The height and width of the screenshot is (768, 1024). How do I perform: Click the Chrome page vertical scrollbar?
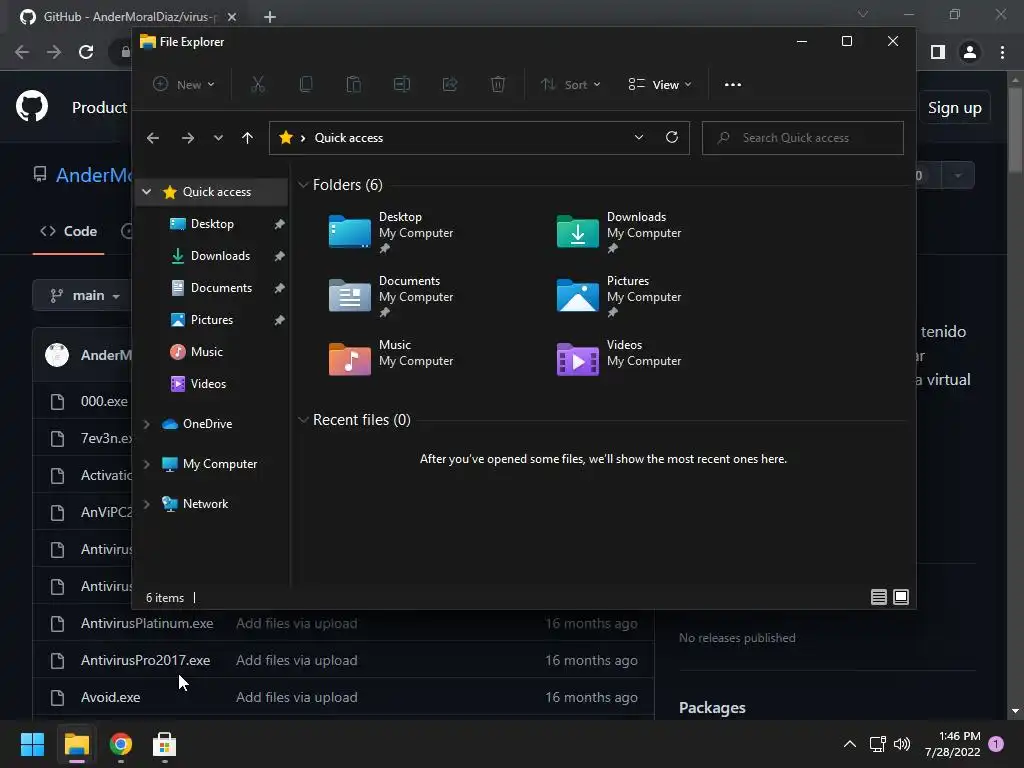pyautogui.click(x=1015, y=131)
